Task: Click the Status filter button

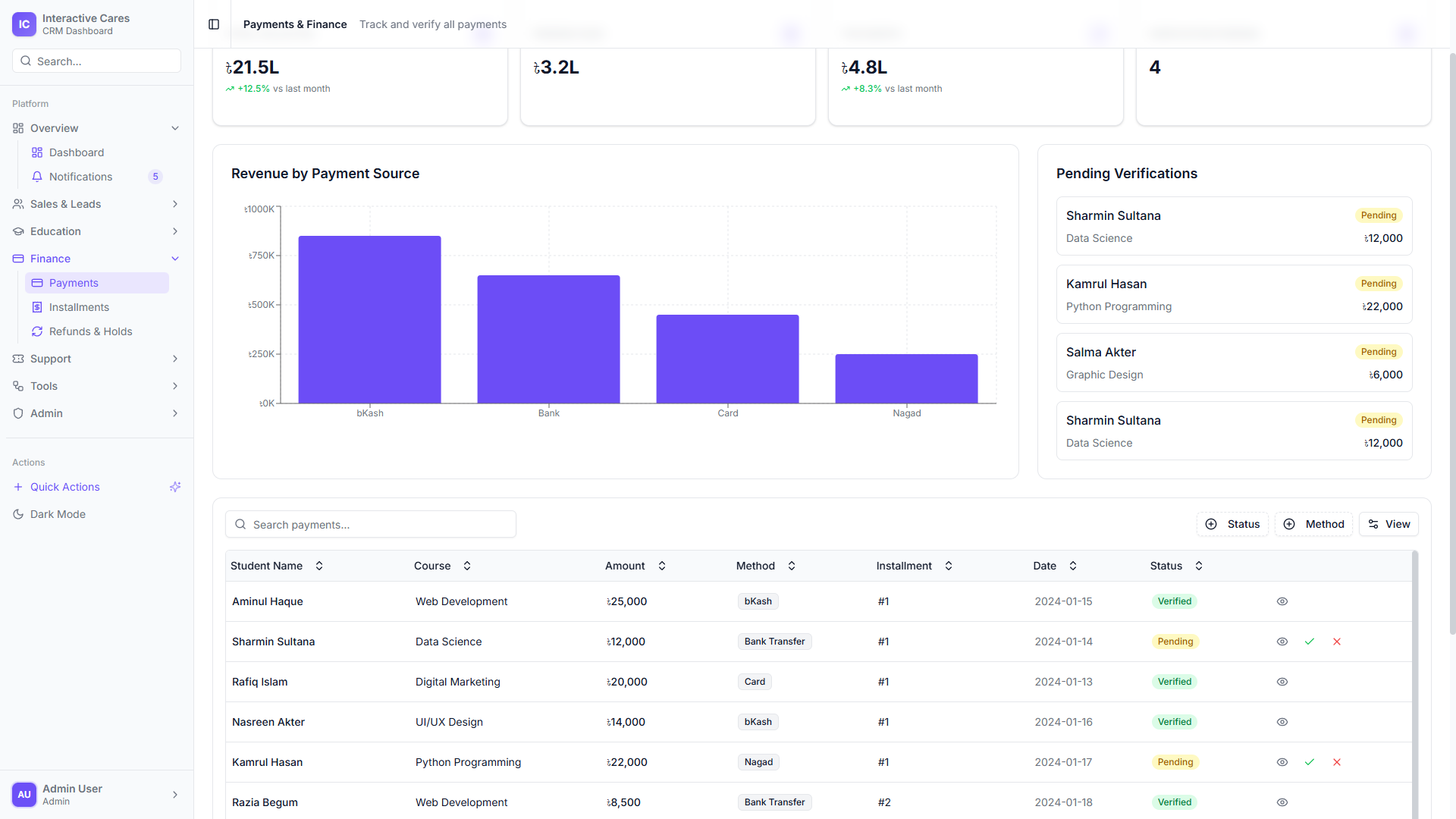Action: click(1232, 524)
